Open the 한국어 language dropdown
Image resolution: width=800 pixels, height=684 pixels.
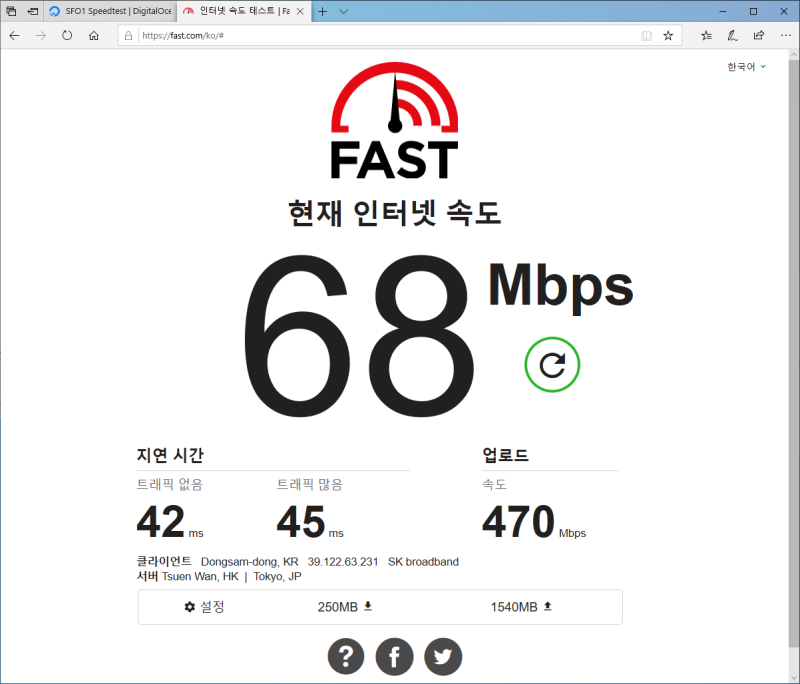(746, 67)
